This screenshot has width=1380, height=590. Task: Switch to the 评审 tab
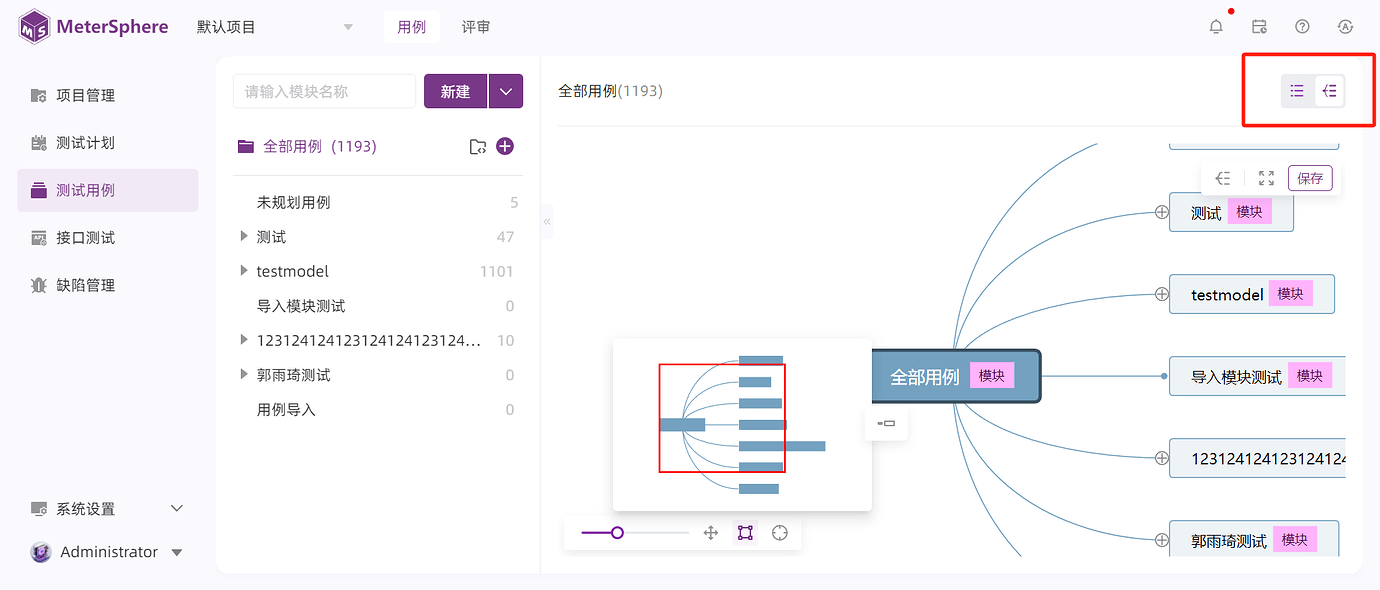[x=476, y=27]
